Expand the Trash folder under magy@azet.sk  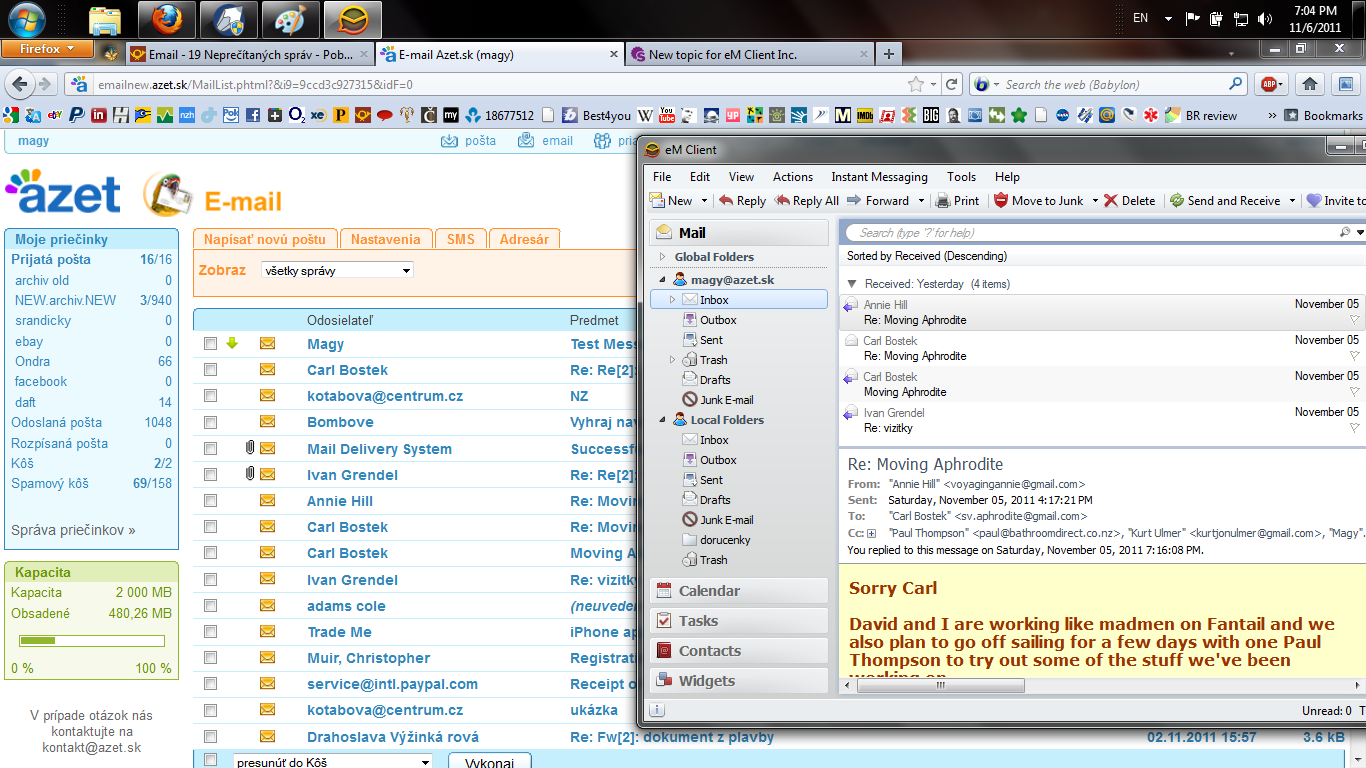(673, 360)
